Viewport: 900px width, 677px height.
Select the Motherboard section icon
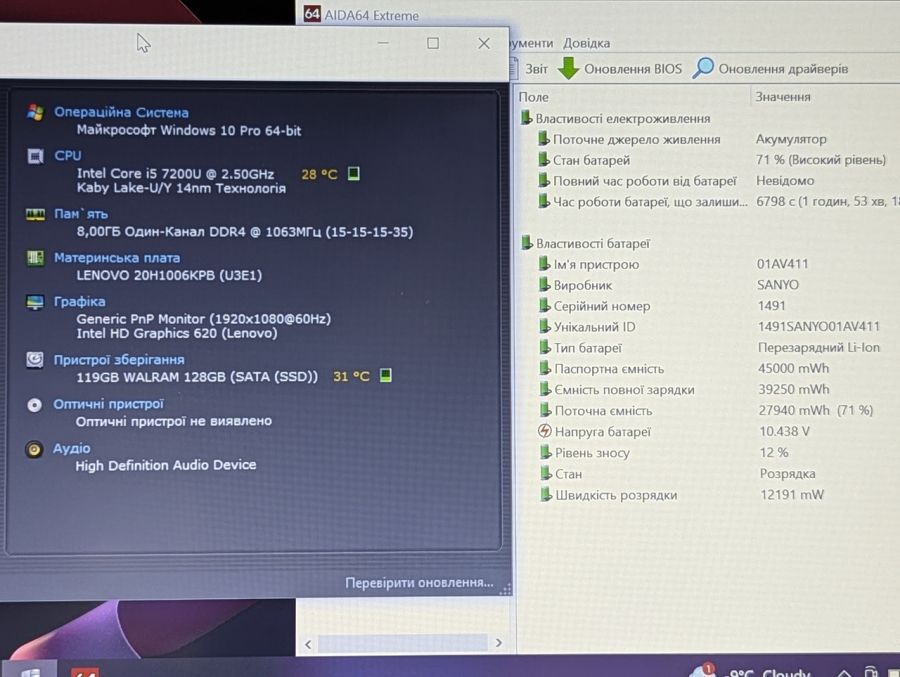point(36,258)
